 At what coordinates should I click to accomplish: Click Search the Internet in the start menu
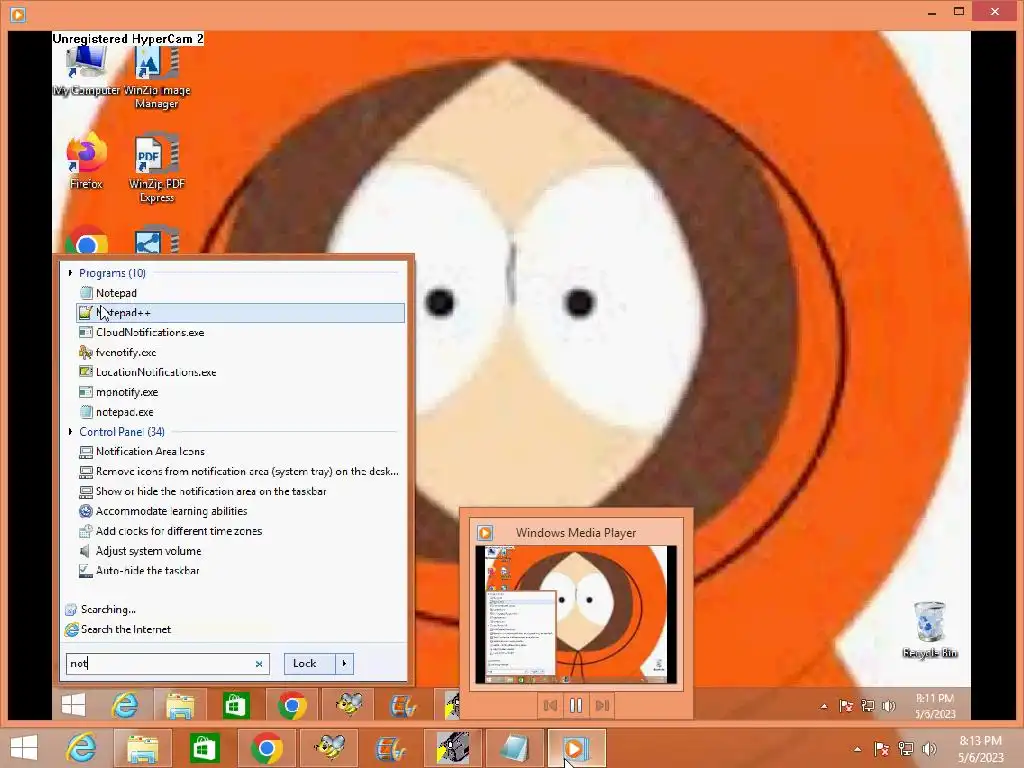coord(118,630)
